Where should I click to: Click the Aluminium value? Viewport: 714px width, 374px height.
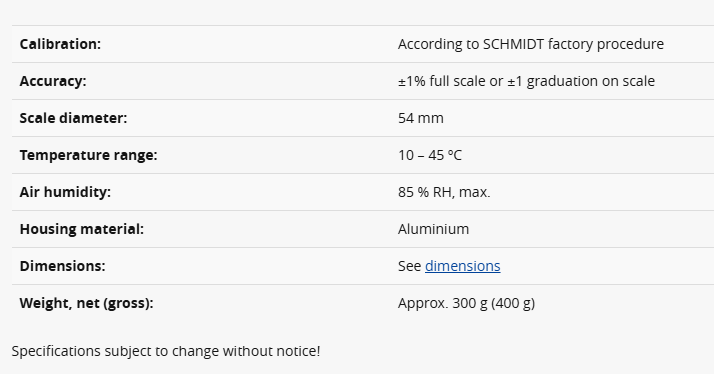pyautogui.click(x=434, y=229)
